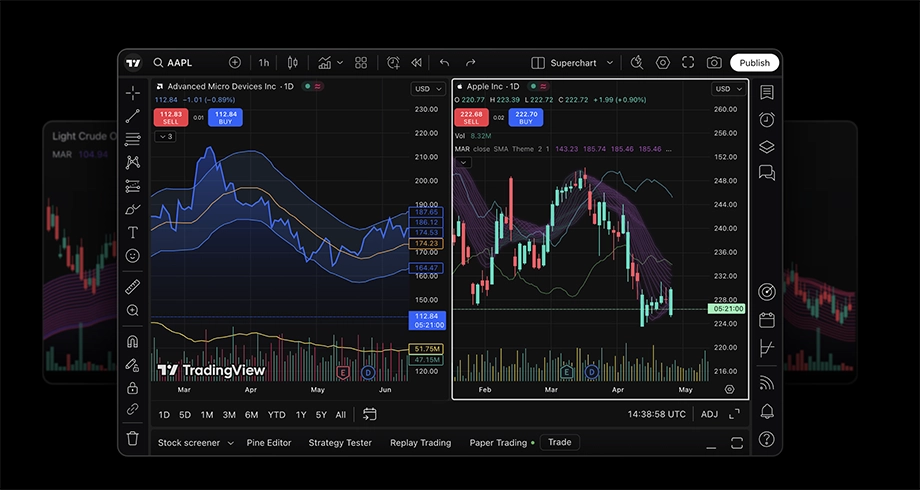
Task: Select the forecasting position tool
Action: [133, 187]
